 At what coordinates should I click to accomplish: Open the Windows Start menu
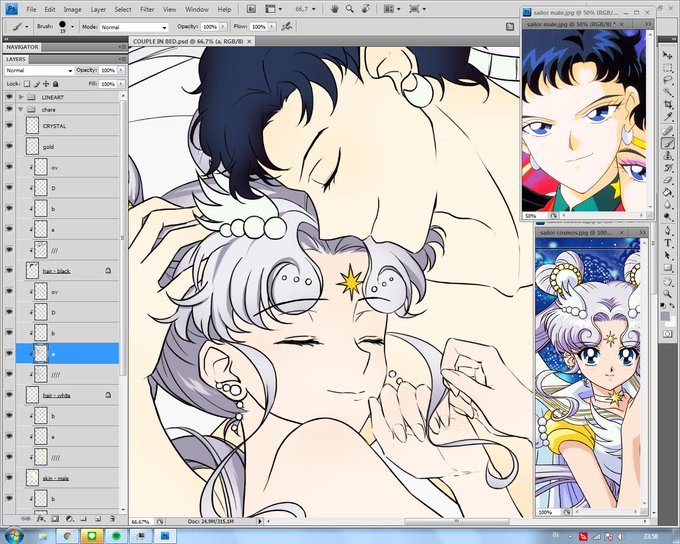pyautogui.click(x=14, y=535)
